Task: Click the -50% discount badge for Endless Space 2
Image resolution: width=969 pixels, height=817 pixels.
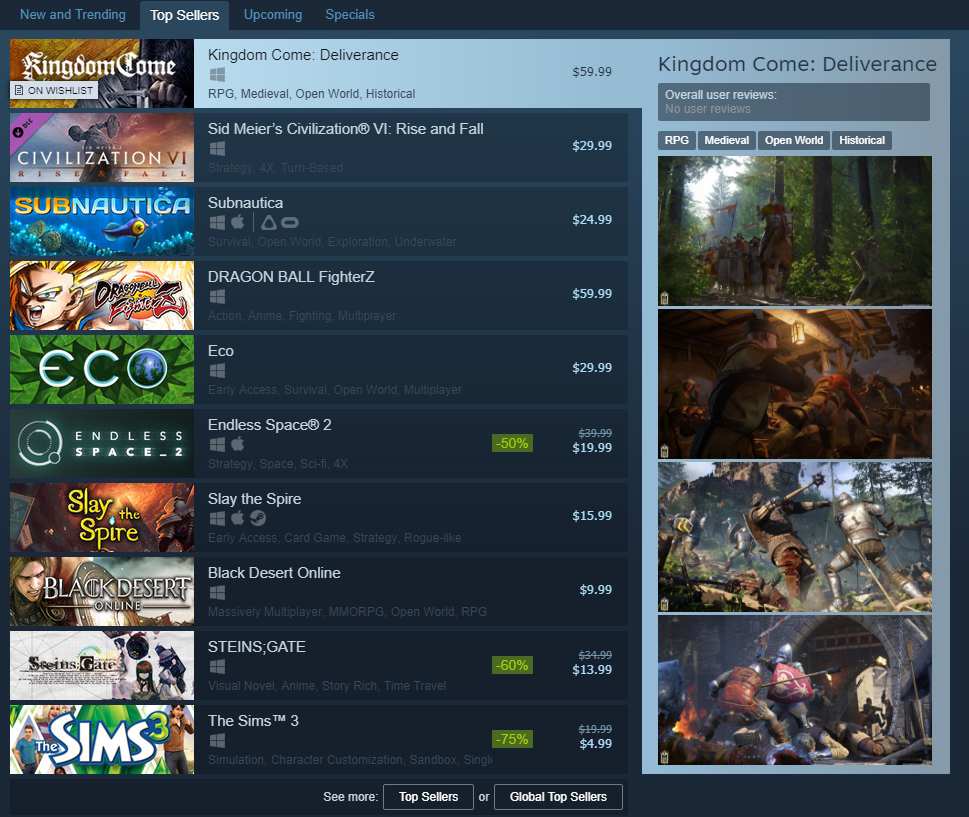Action: click(512, 443)
